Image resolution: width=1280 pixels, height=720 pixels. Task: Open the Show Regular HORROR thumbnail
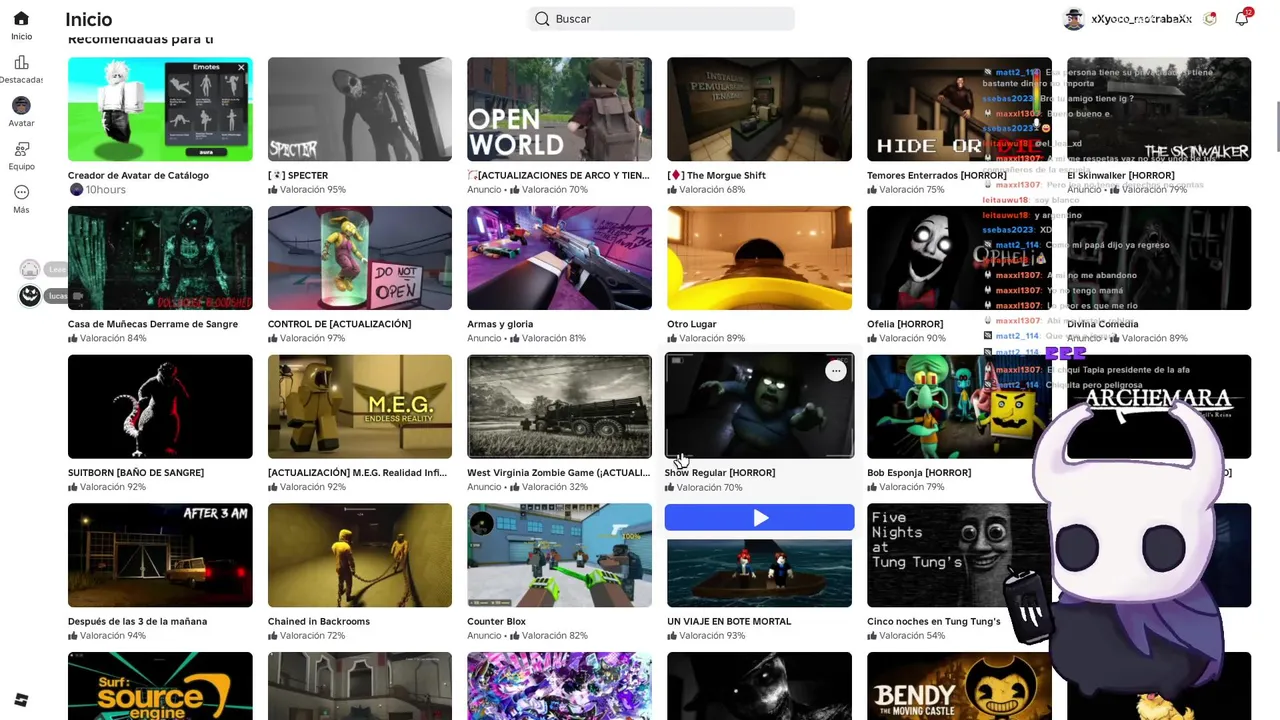pos(760,407)
